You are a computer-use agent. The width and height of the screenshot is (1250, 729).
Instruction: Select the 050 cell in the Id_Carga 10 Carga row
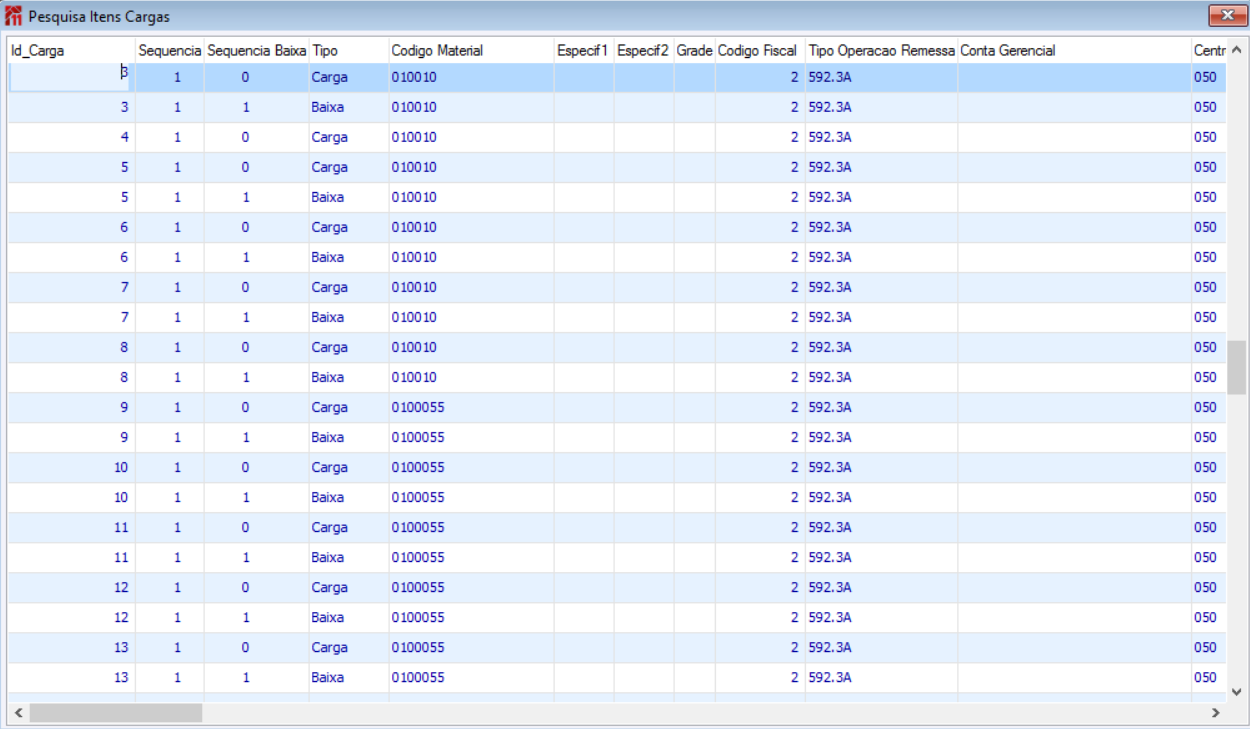click(x=1209, y=467)
